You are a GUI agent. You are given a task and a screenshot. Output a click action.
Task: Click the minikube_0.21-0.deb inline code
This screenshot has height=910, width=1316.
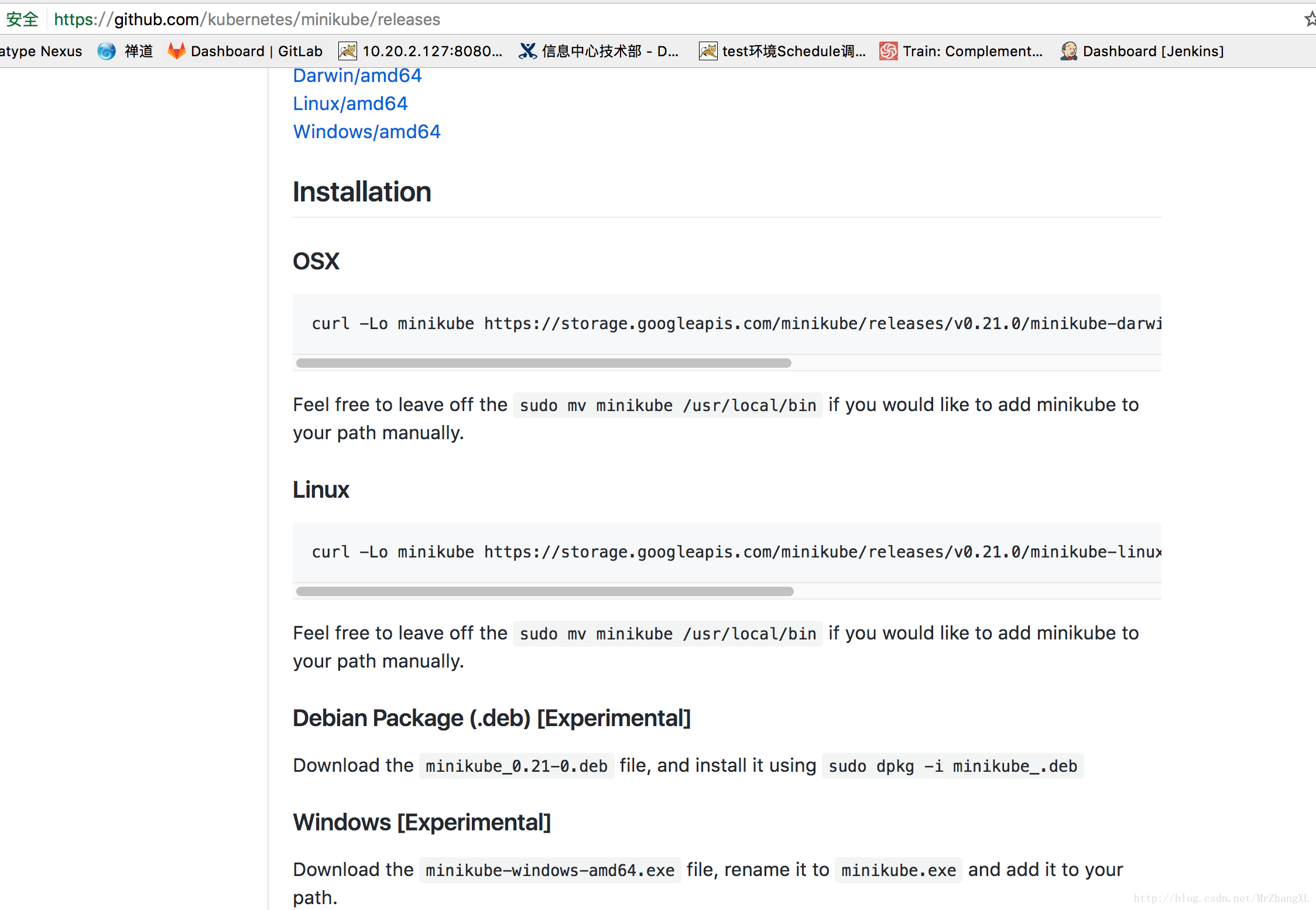point(516,766)
